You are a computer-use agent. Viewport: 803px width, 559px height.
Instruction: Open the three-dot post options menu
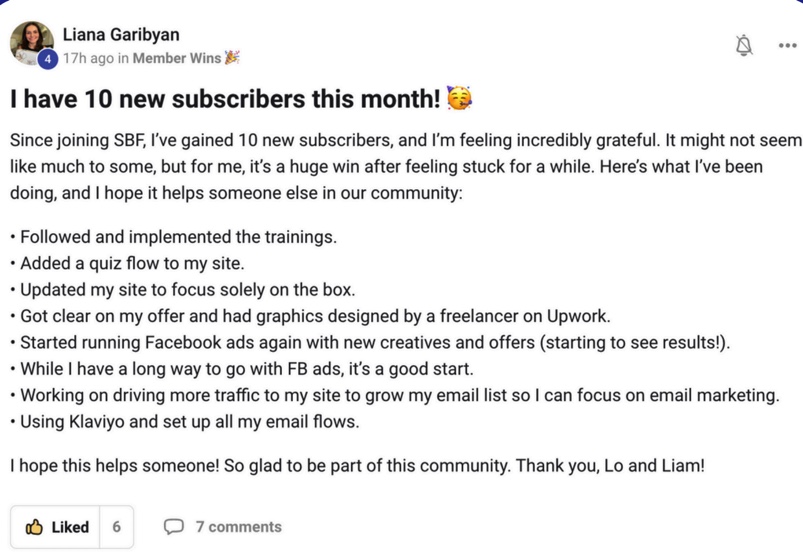786,45
